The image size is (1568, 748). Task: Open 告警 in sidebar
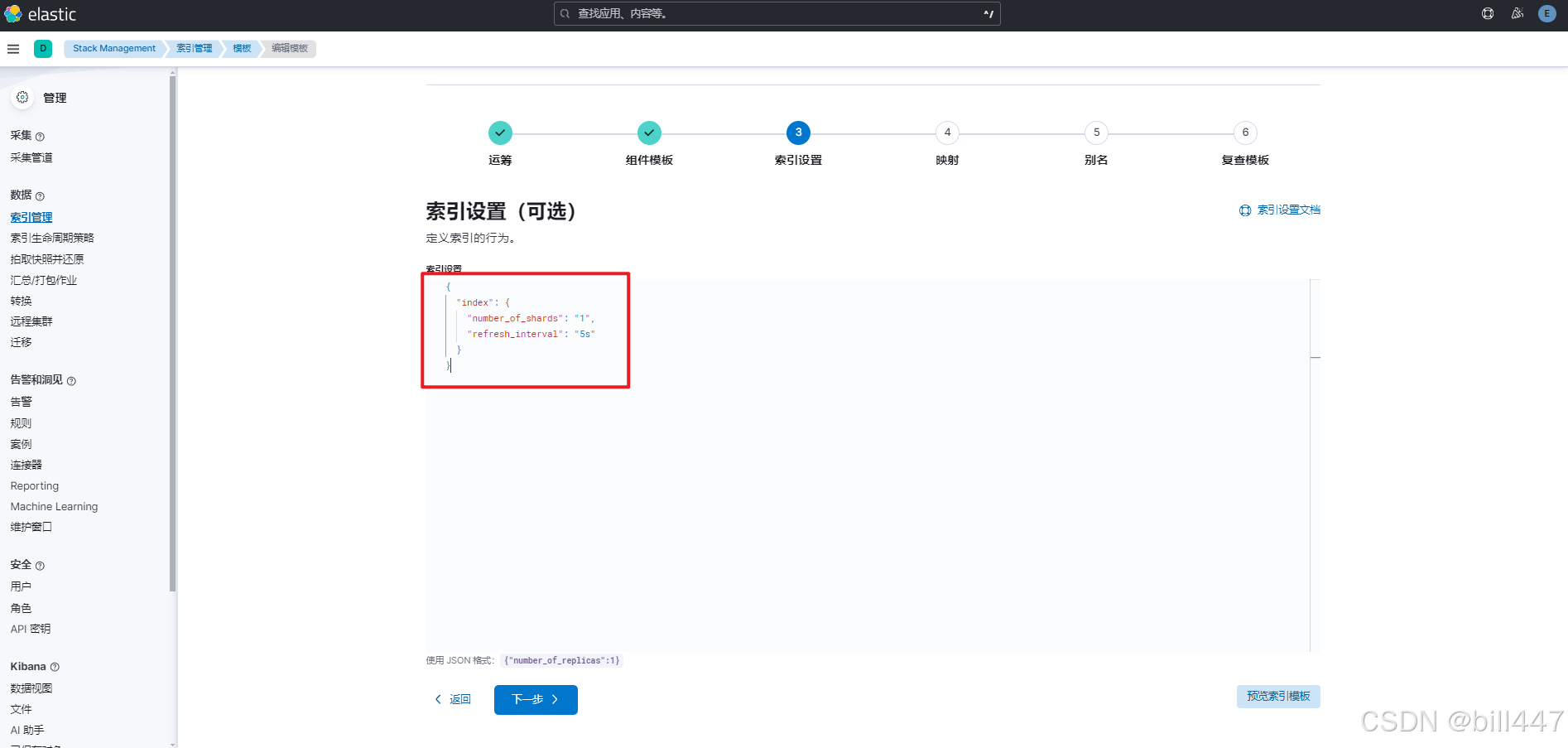[x=21, y=402]
